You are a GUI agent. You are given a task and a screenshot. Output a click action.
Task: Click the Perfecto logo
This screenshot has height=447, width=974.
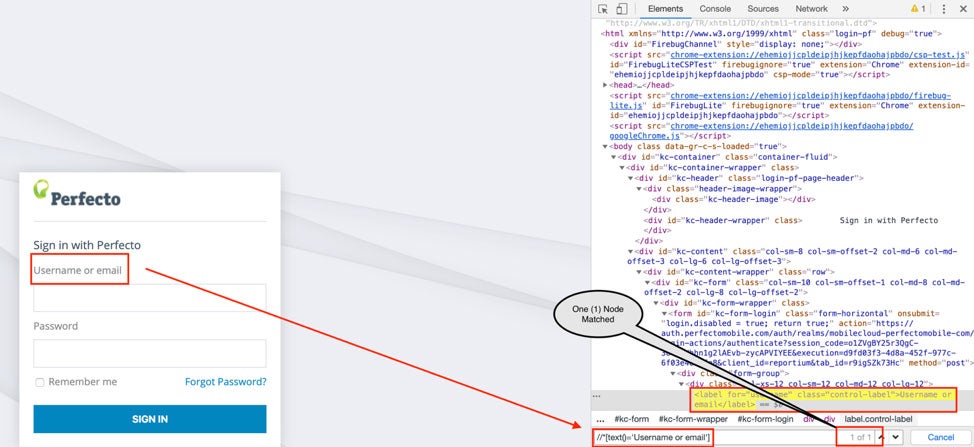click(77, 194)
